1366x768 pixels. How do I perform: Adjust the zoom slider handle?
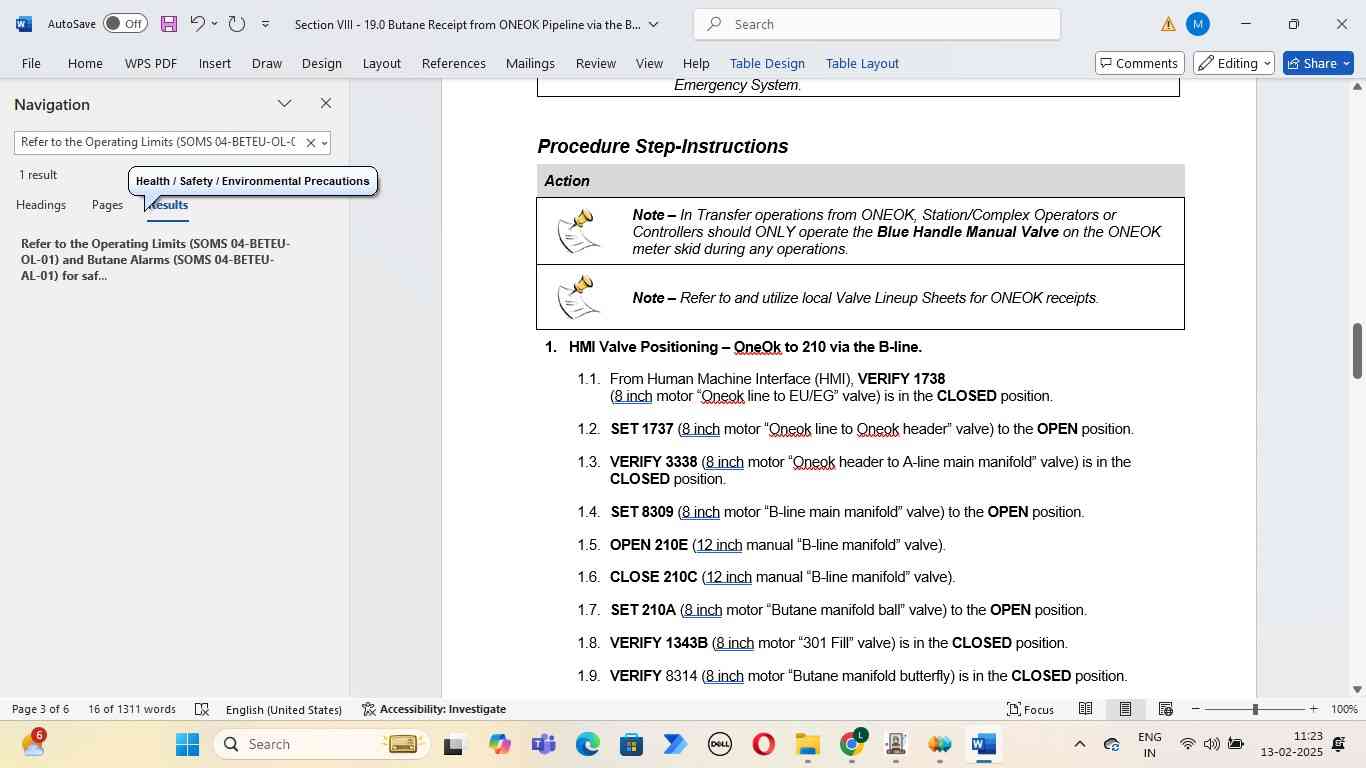(1255, 709)
